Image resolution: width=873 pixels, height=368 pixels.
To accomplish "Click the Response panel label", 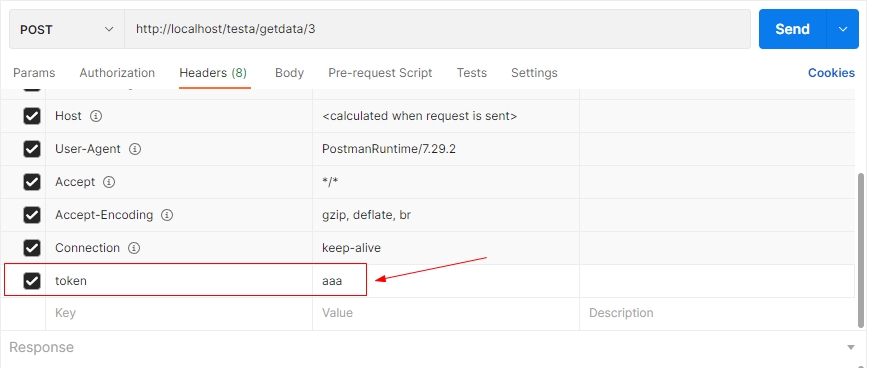I will (42, 347).
